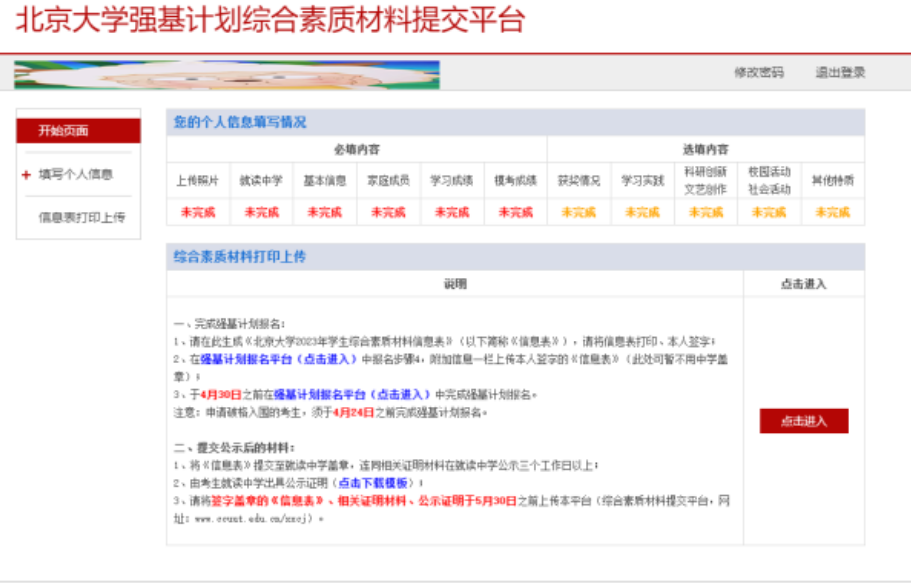
Task: Click 未完成 status under 就读中学
Action: point(261,212)
